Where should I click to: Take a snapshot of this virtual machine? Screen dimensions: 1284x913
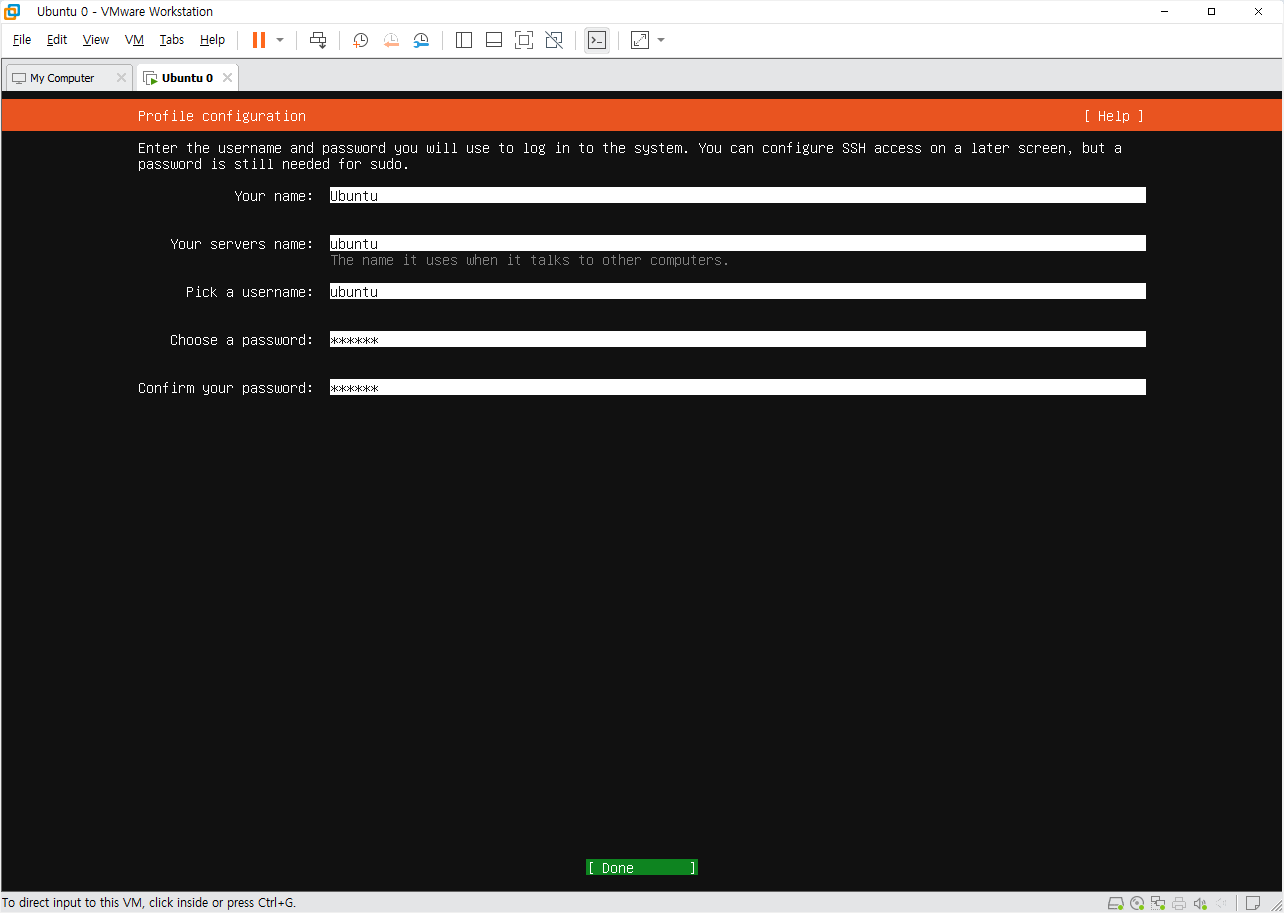(x=361, y=40)
